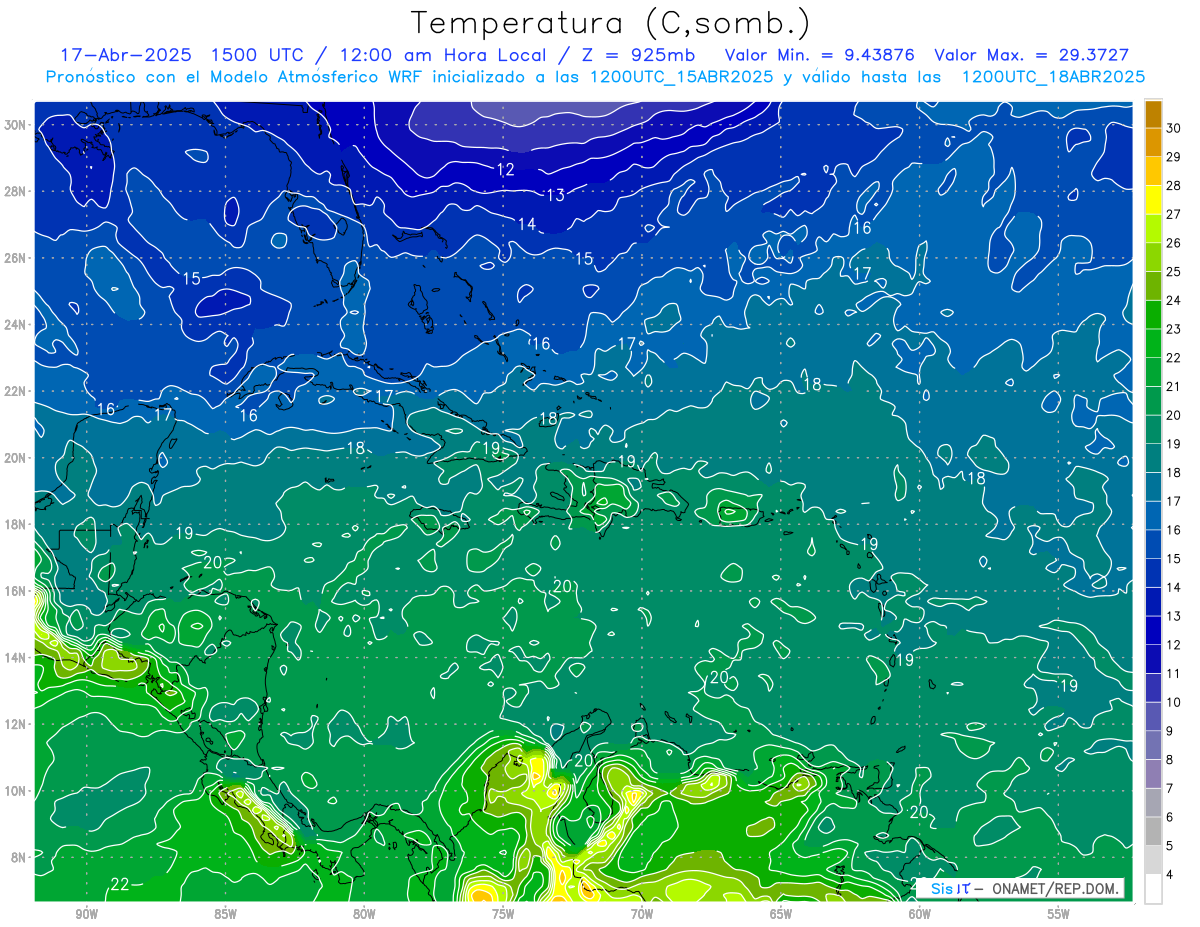Click the "14" contour label on the map
Image resolution: width=1200 pixels, height=927 pixels.
(x=527, y=224)
